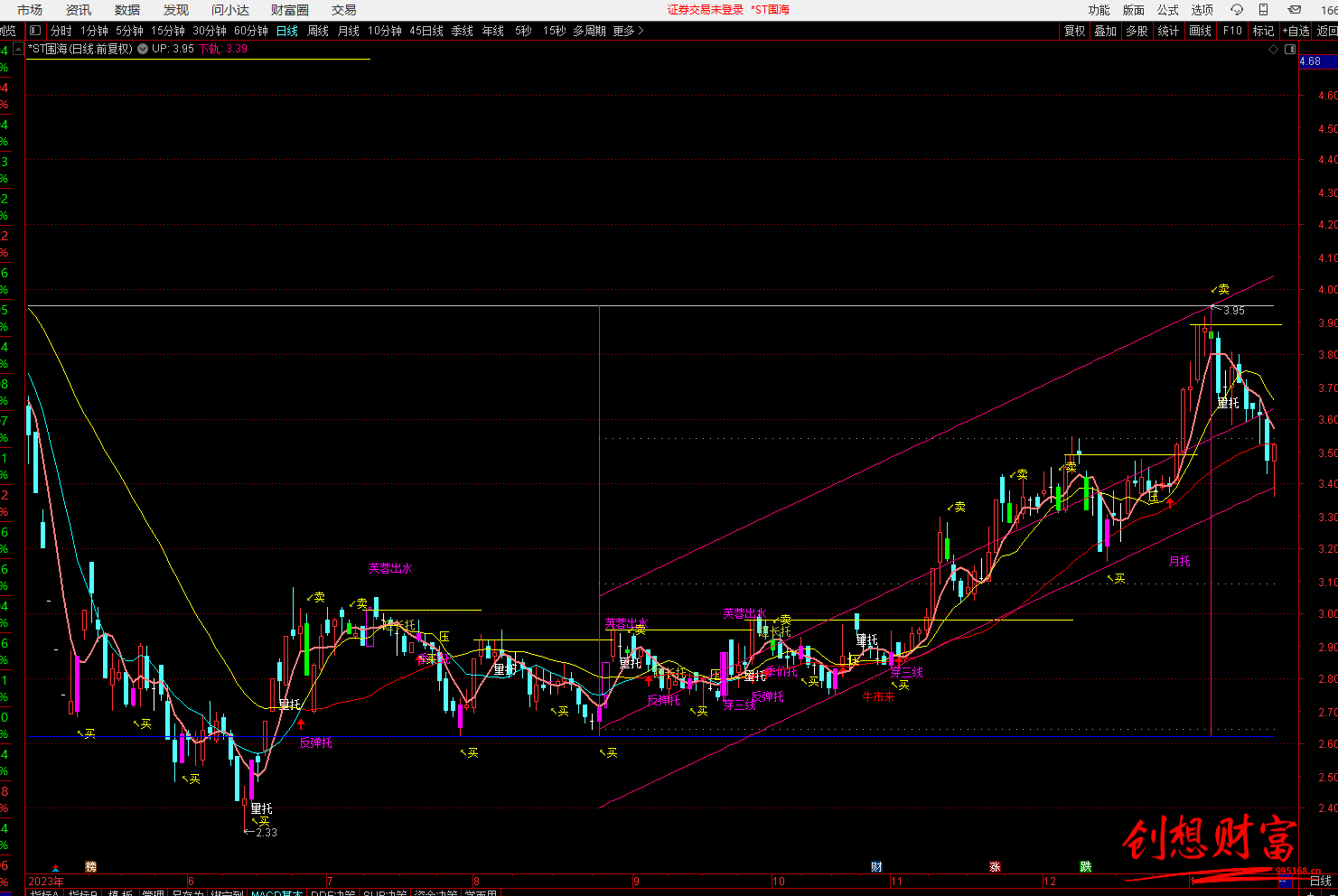Switch to 45日线 period

pyautogui.click(x=426, y=31)
